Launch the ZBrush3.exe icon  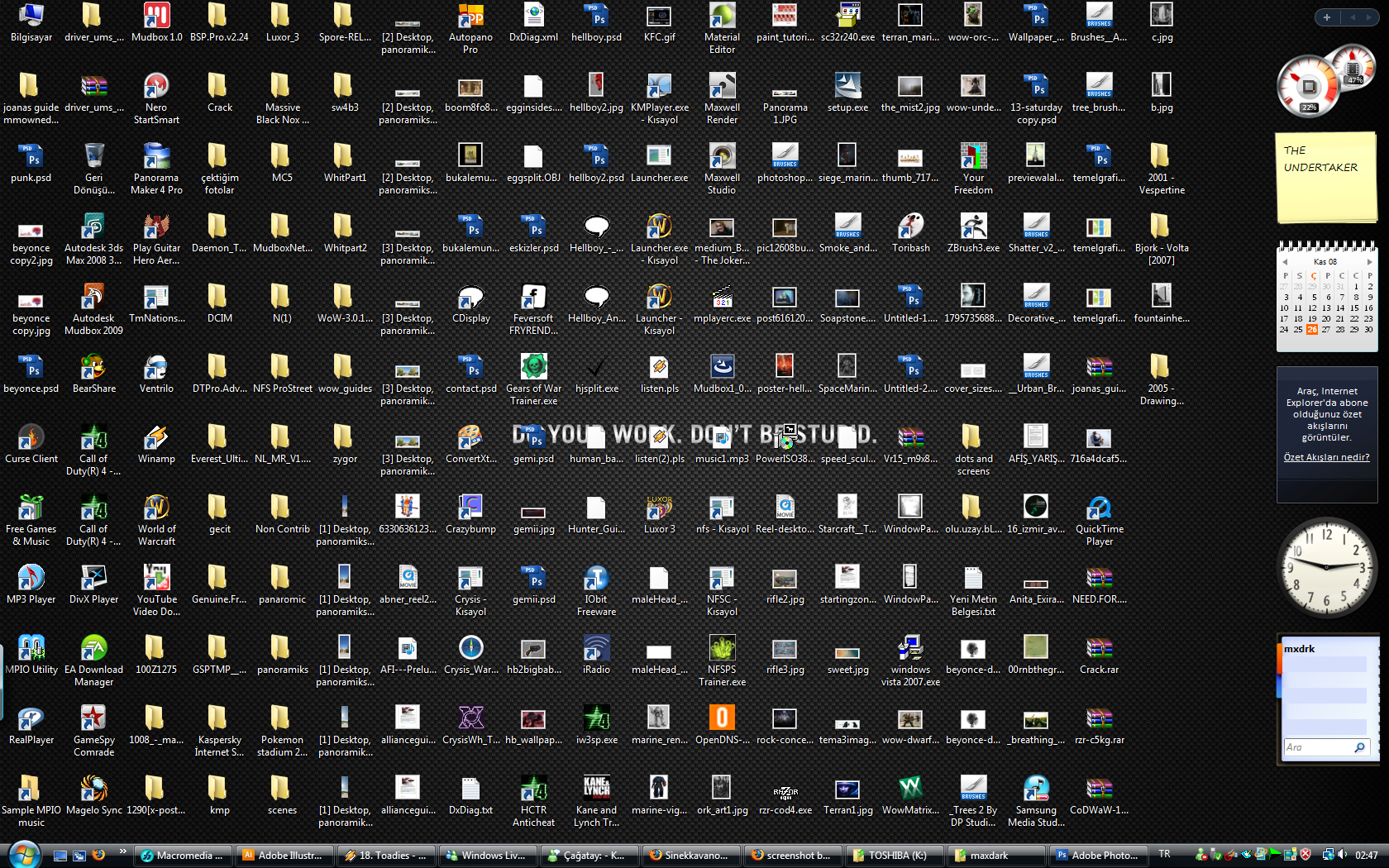click(x=973, y=233)
